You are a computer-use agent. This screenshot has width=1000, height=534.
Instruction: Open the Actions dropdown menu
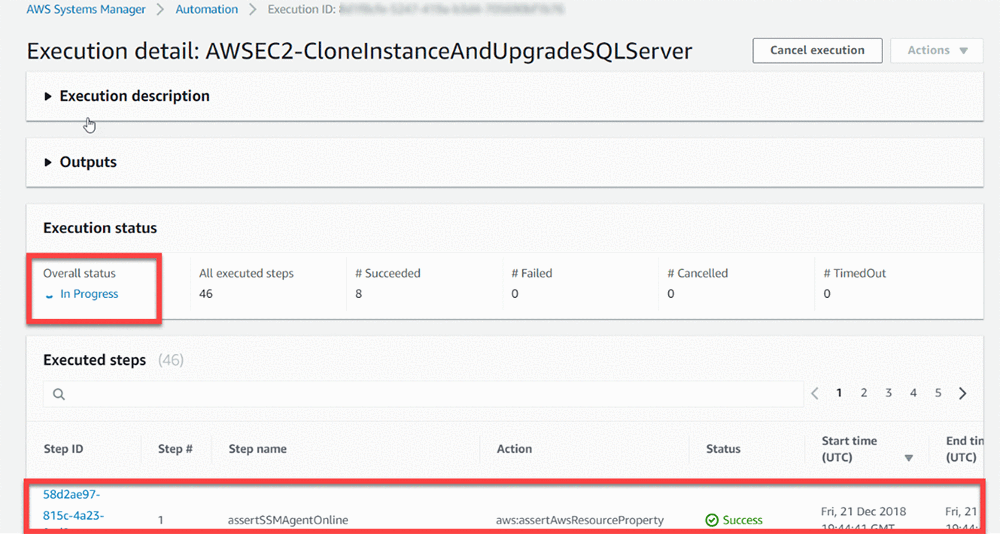(x=937, y=50)
